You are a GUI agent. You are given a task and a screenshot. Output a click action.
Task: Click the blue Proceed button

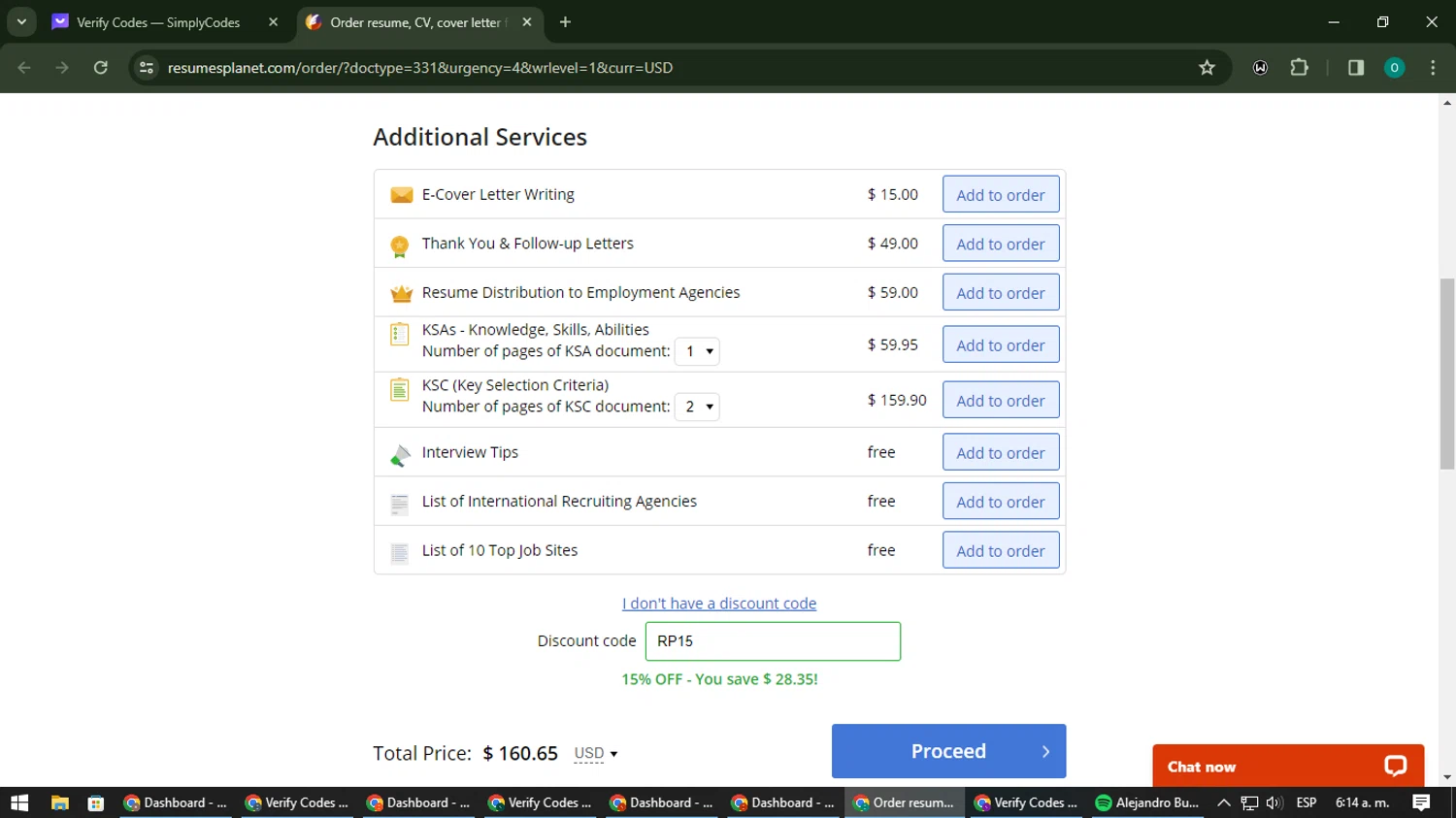(x=948, y=751)
